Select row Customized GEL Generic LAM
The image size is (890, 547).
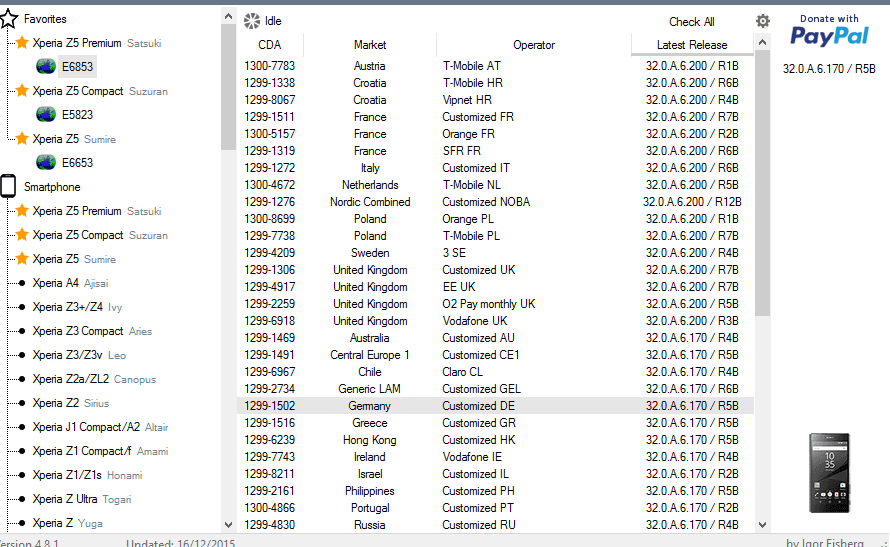pyautogui.click(x=495, y=389)
